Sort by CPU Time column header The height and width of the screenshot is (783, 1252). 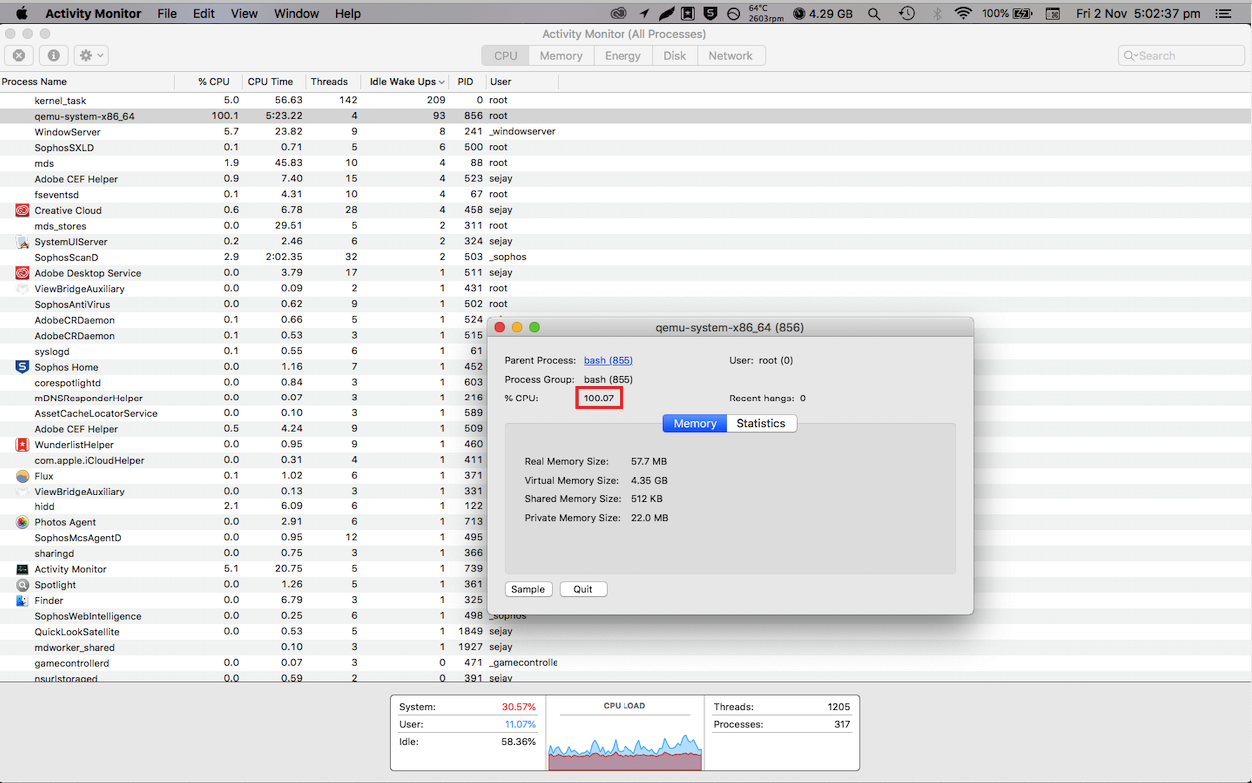click(x=273, y=82)
